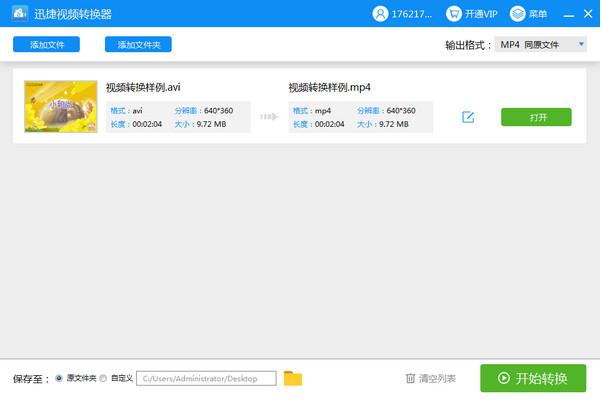
Task: Click the output name 视频转换样例.mp4
Action: pyautogui.click(x=329, y=87)
